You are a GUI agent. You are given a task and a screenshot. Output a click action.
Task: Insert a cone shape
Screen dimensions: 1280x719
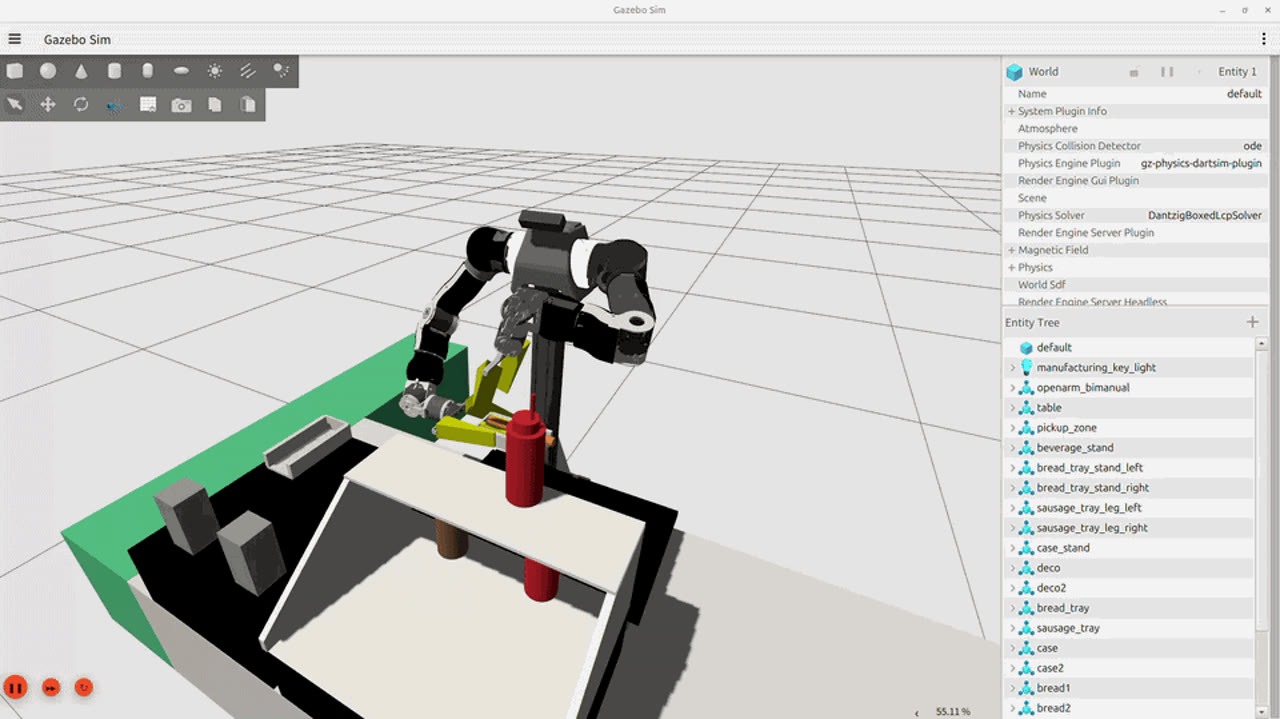tap(81, 71)
